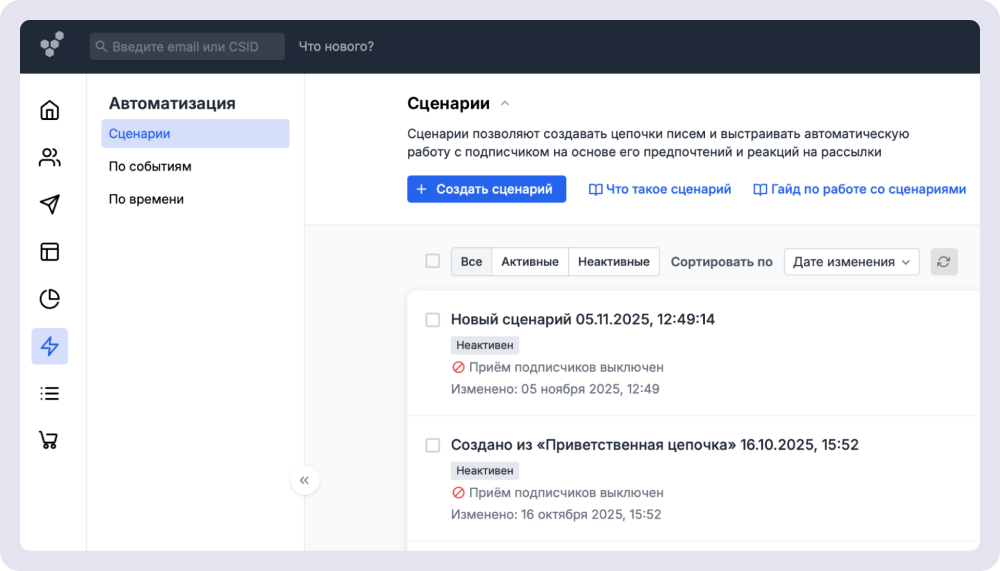Open the Analytics pie chart icon
Screen dimensions: 1000x571
[49, 299]
